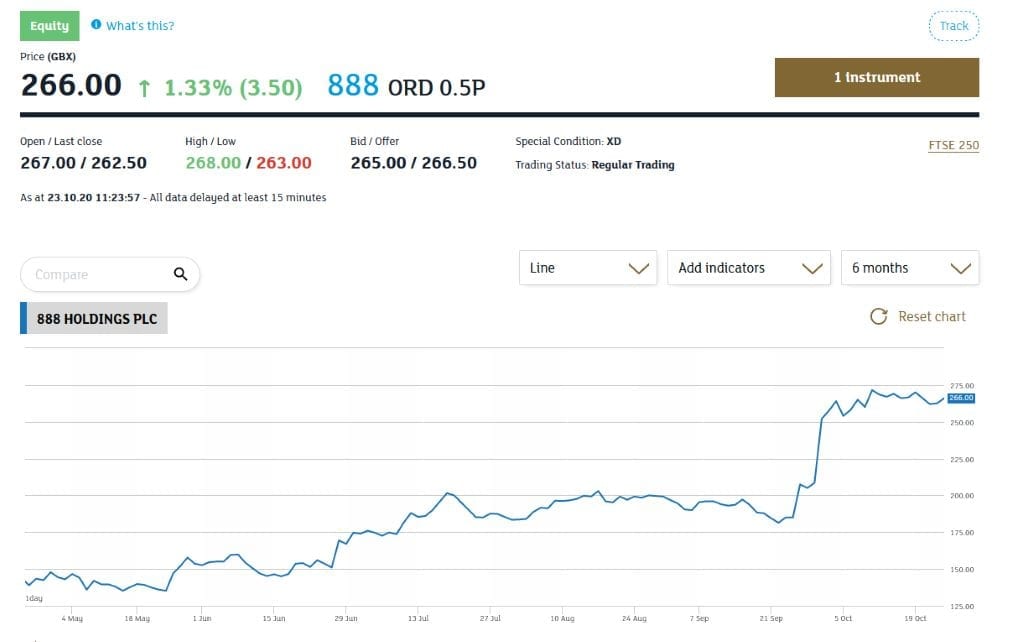
Task: Click the 1 instrument button
Action: [876, 77]
